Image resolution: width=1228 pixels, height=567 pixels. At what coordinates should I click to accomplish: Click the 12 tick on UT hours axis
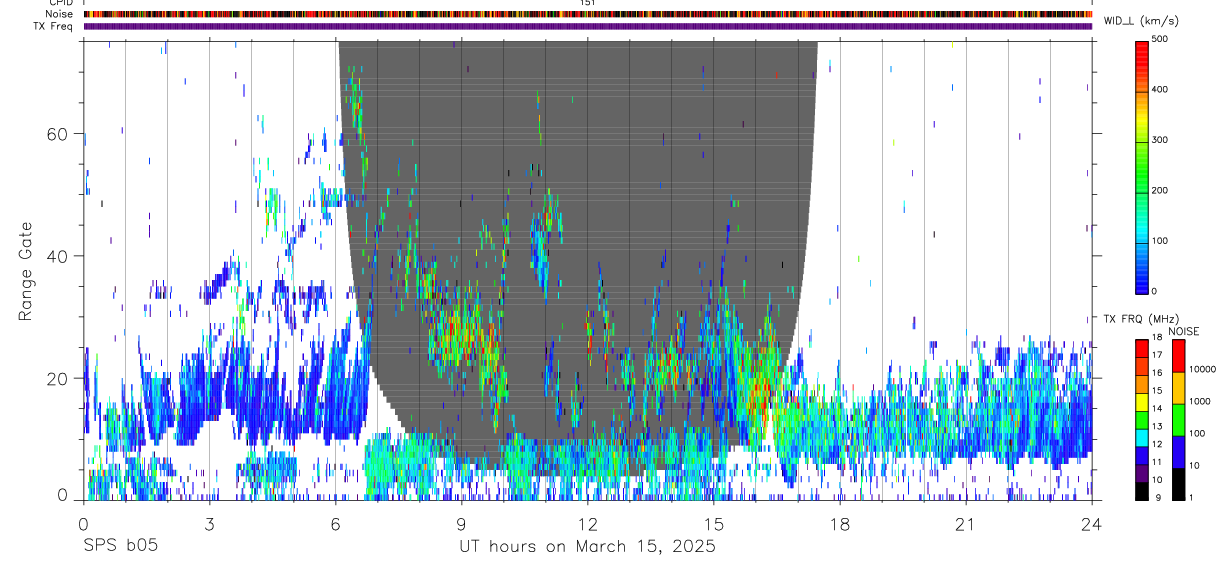tap(588, 524)
